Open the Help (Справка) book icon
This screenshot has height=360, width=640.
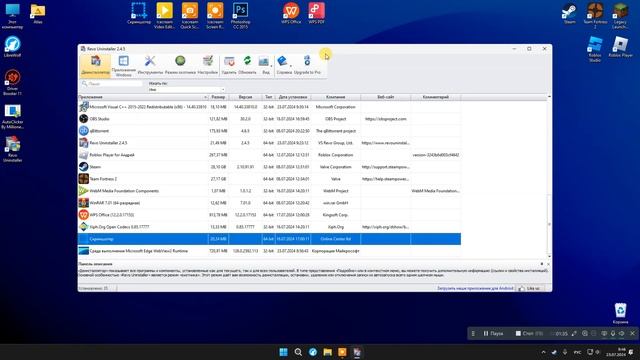point(284,65)
